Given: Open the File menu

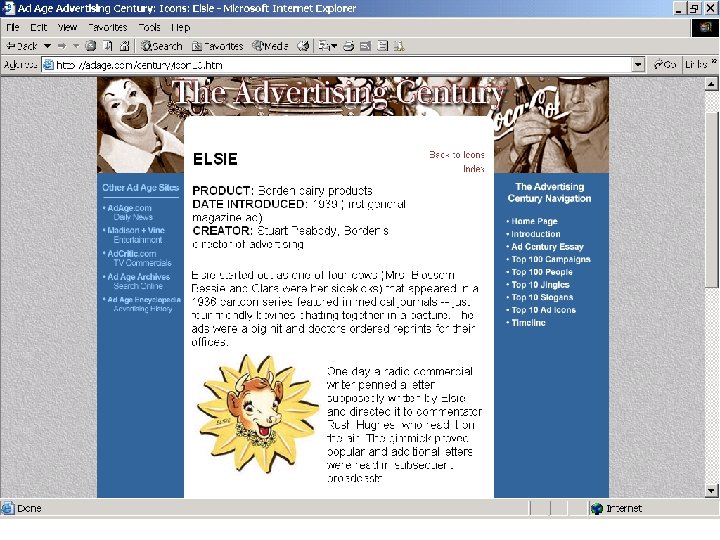Looking at the screenshot, I should 12,28.
